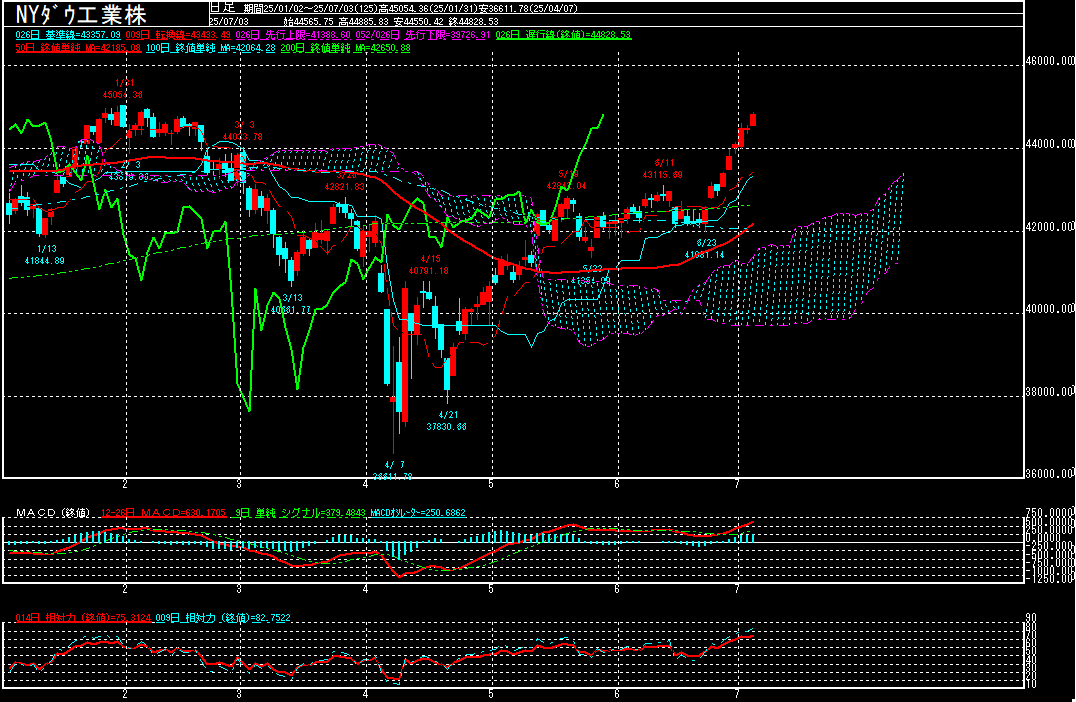This screenshot has height=702, width=1076.
Task: Click the daily high '高44885.83'
Action: pos(364,21)
